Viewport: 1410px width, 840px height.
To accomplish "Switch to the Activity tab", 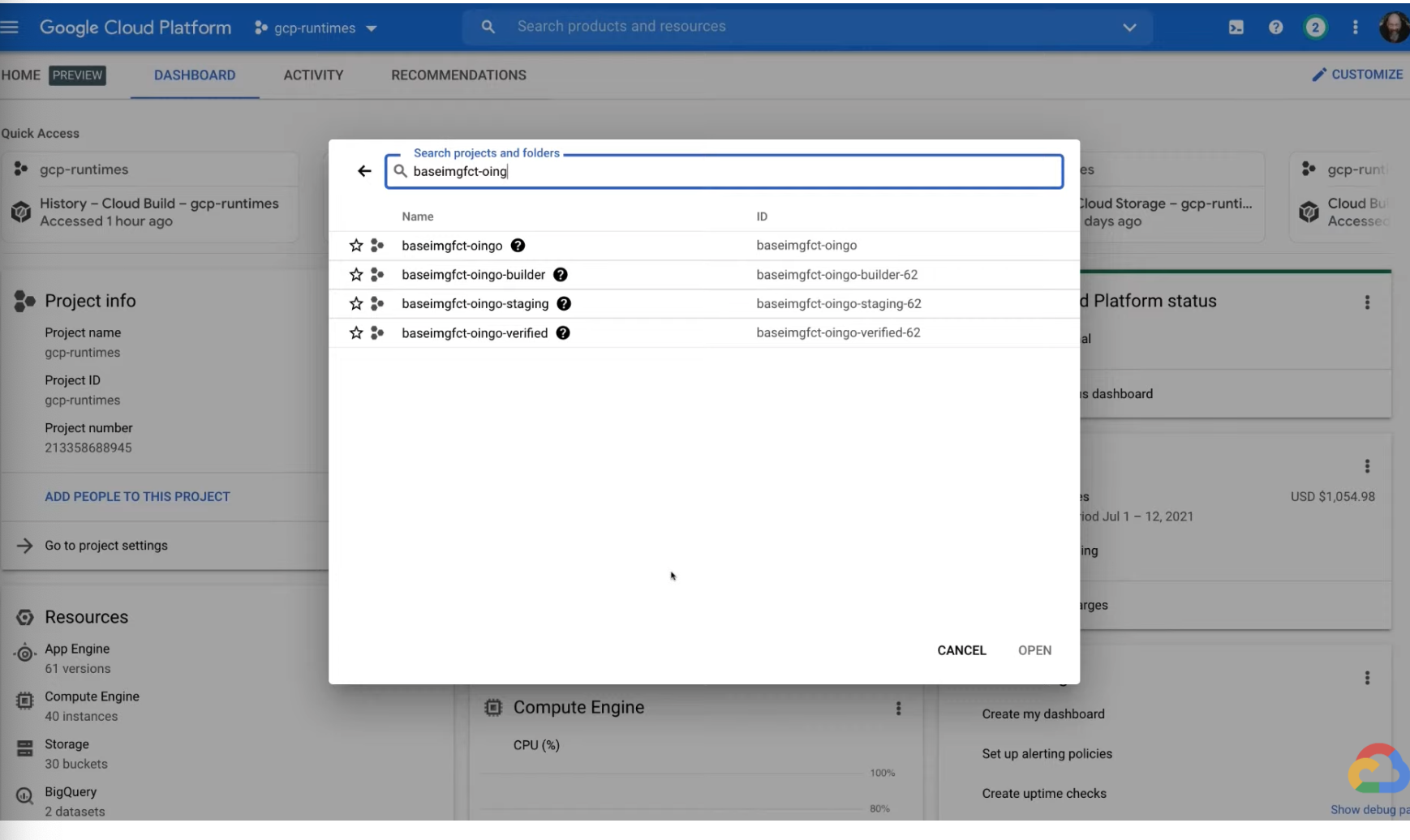I will click(314, 75).
